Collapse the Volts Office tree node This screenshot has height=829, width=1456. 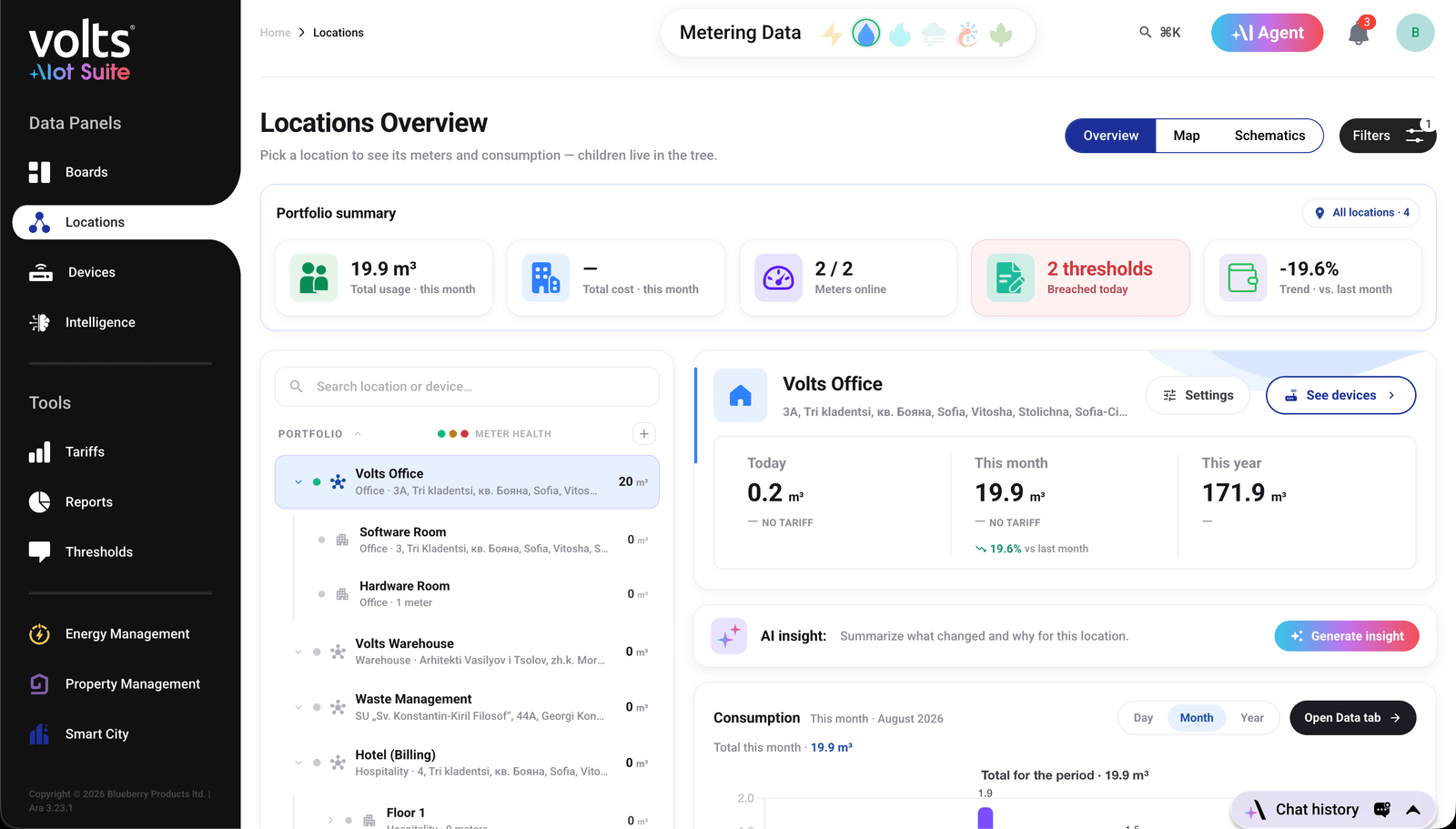click(298, 481)
